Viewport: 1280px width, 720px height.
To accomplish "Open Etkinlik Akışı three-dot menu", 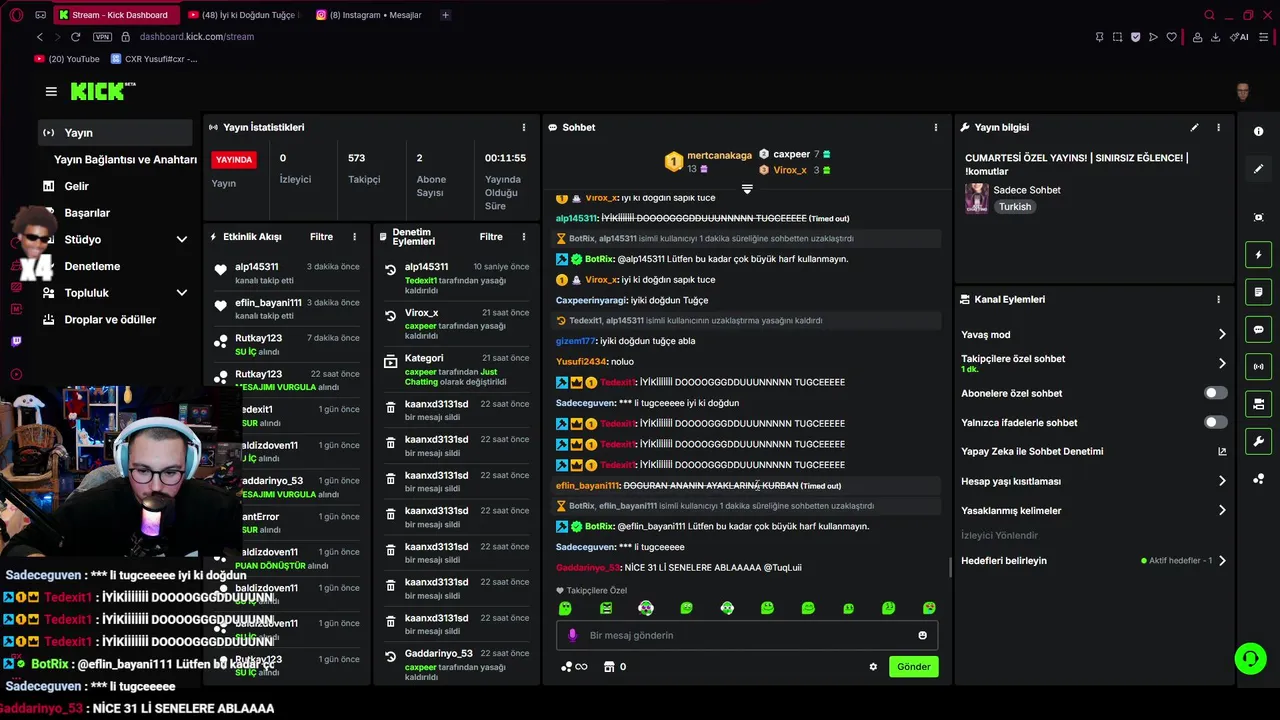I will (x=354, y=237).
